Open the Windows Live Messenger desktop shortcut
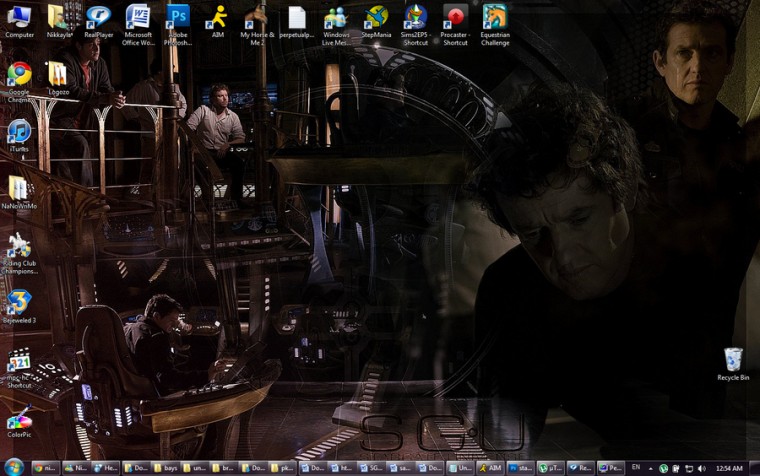760x476 pixels. 336,25
